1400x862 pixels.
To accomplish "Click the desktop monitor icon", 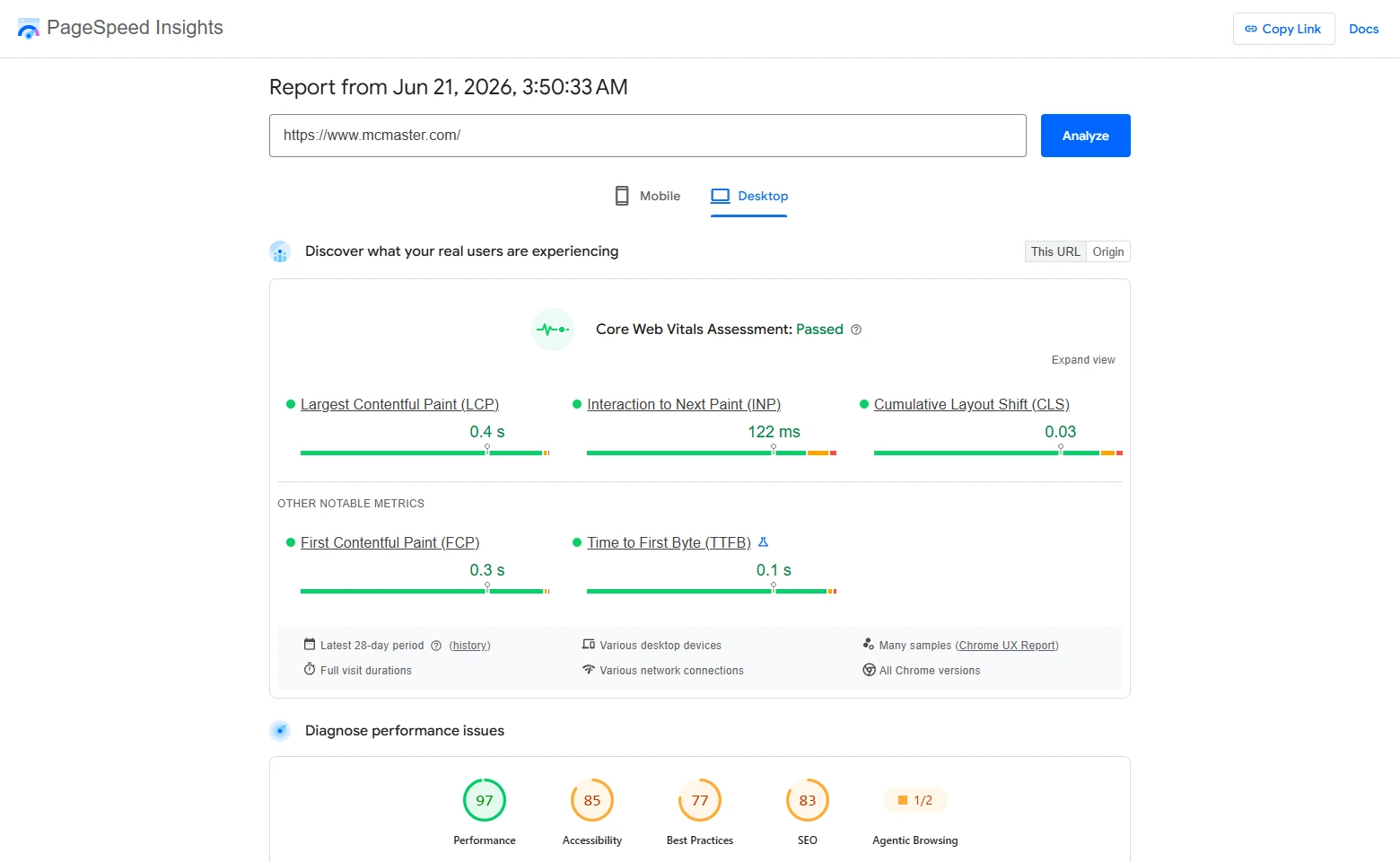I will pos(720,196).
